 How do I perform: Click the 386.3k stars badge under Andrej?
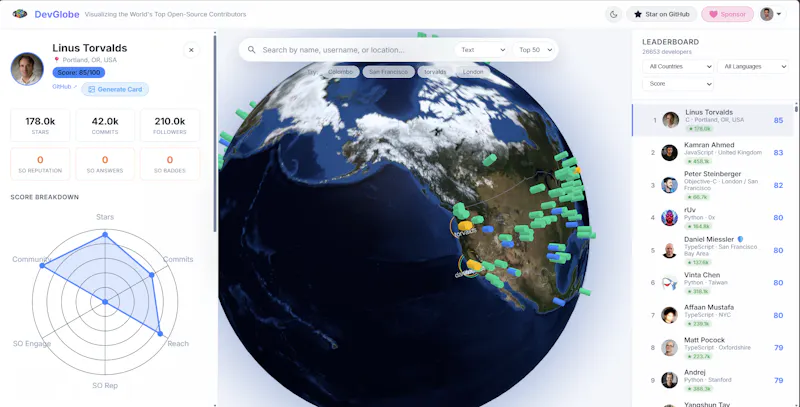[x=698, y=389]
